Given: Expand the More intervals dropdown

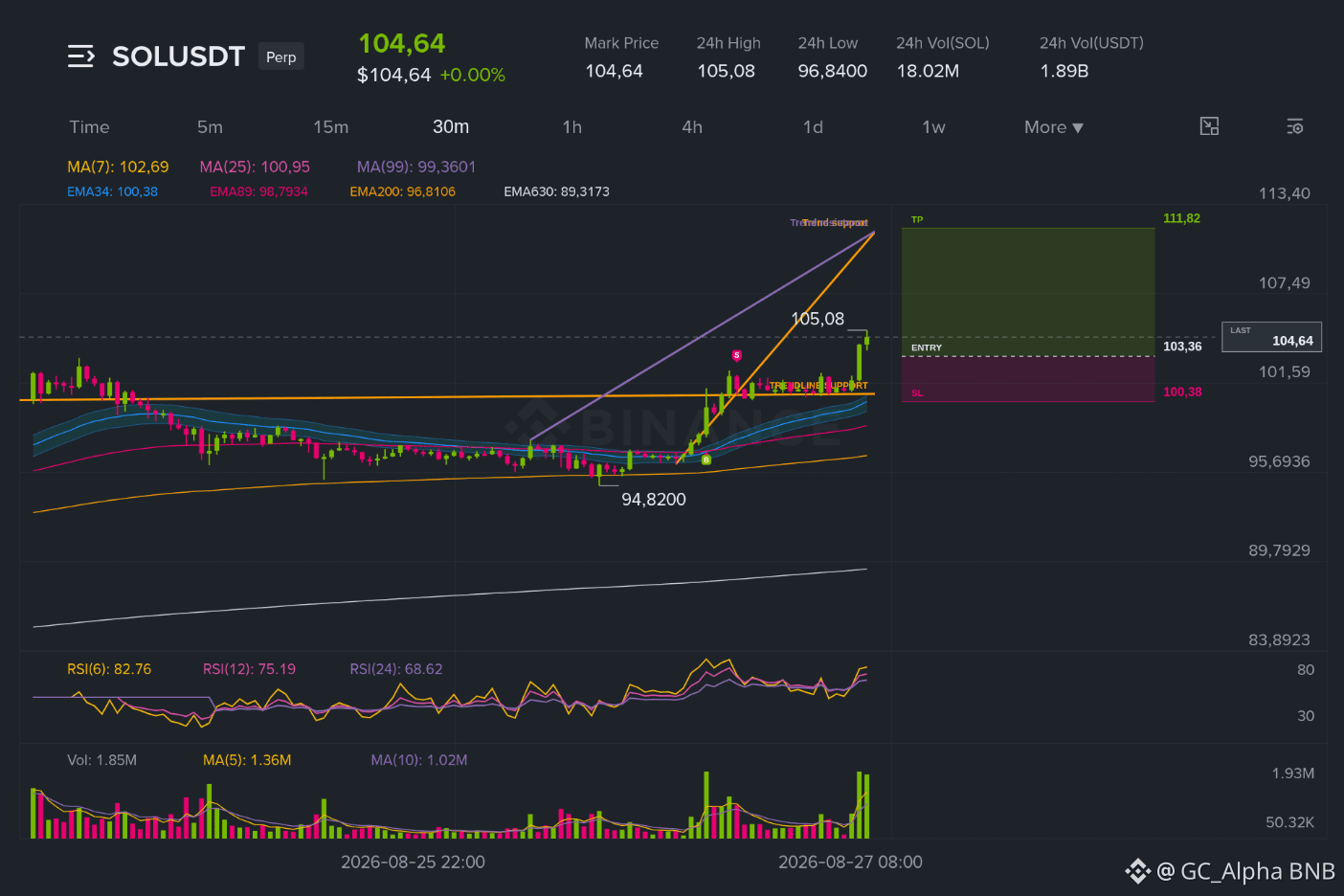Looking at the screenshot, I should click(x=1054, y=127).
